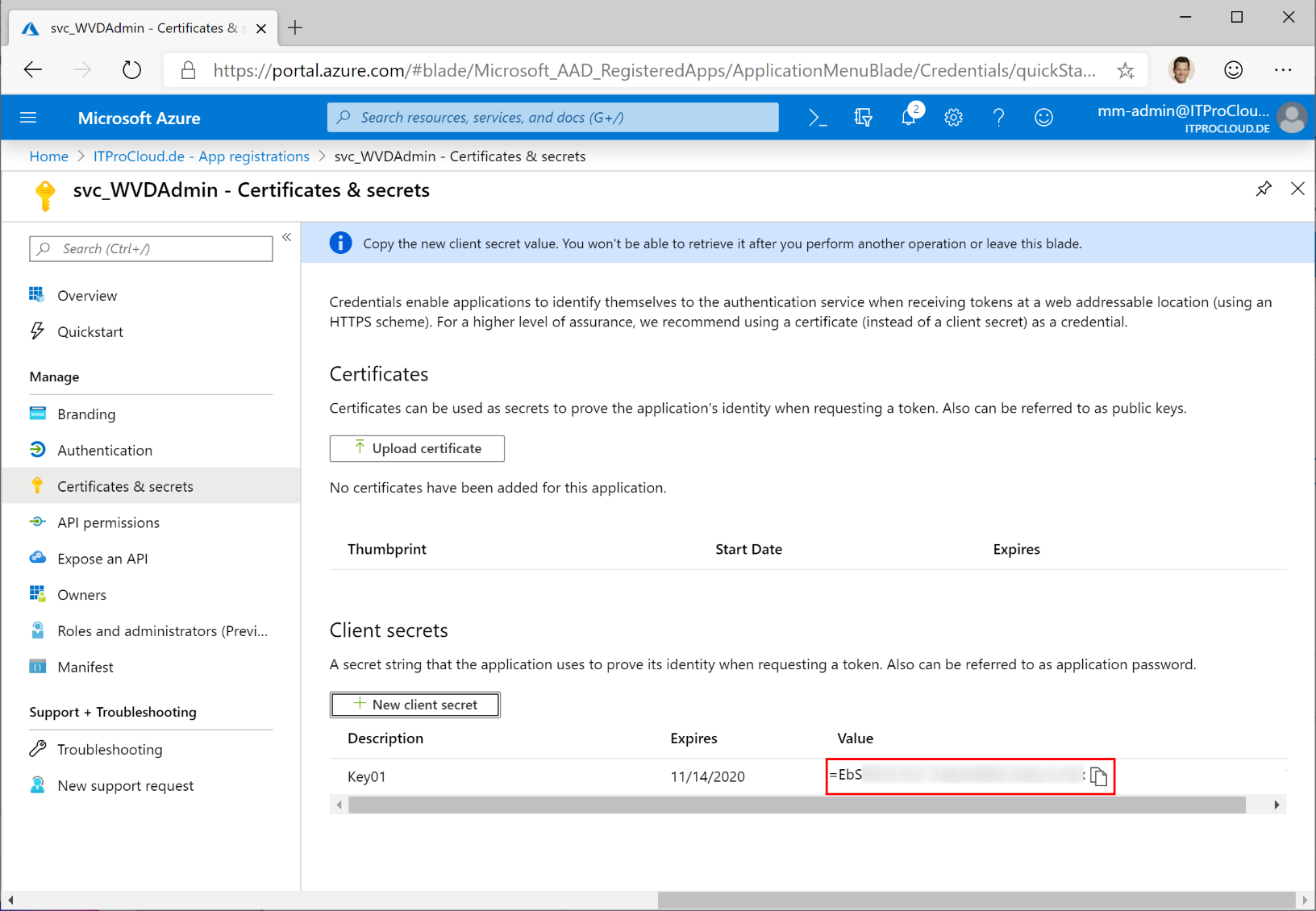
Task: Close the Certificates & secrets blade
Action: [1297, 189]
